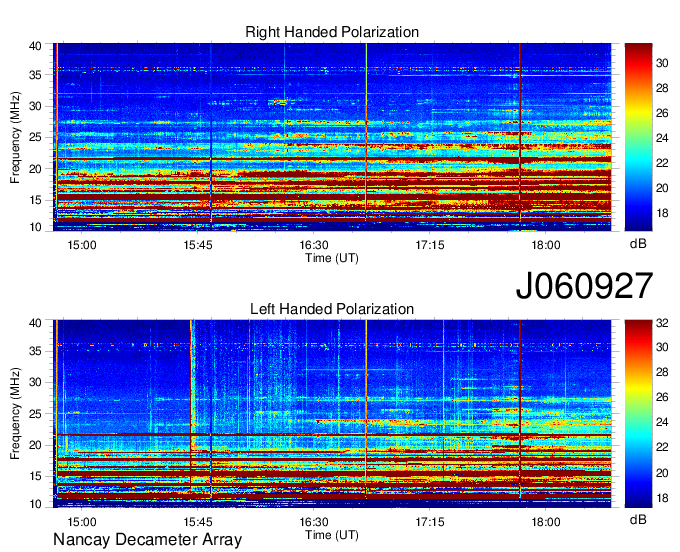The width and height of the screenshot is (680, 552).
Task: Click the J060927 observation identifier
Action: 584,286
